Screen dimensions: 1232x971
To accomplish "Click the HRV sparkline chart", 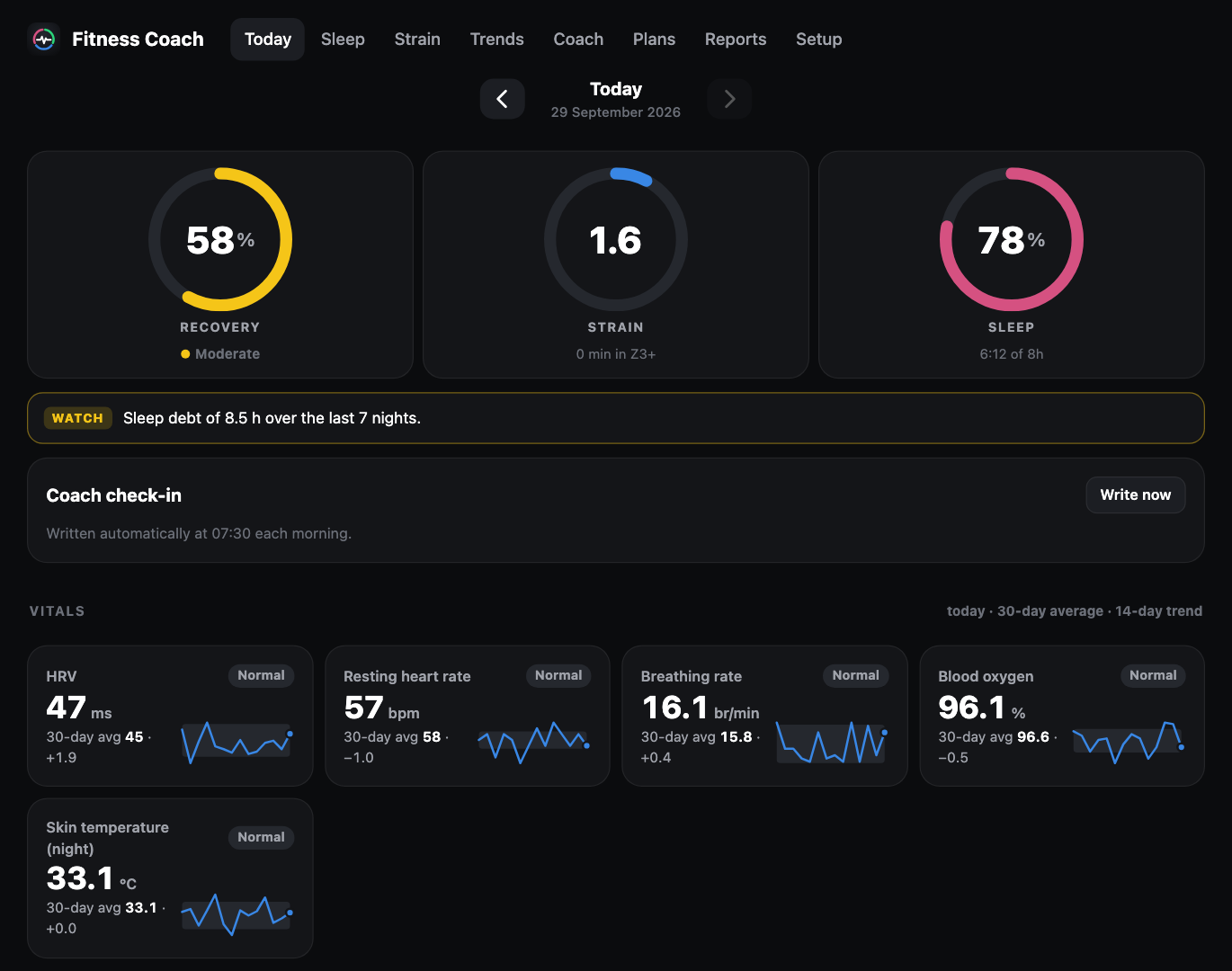I will coord(237,741).
